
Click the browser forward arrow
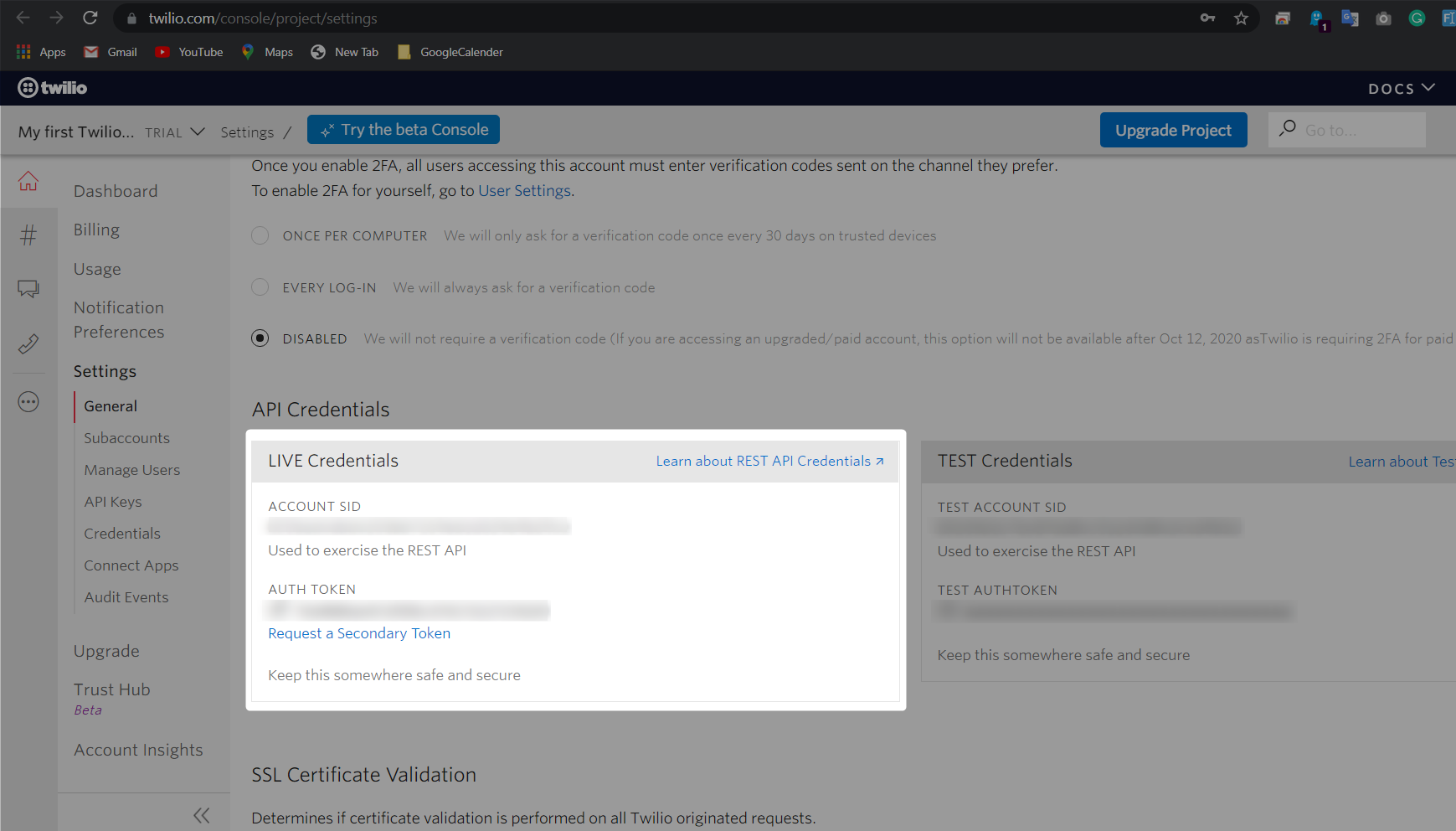pos(56,18)
